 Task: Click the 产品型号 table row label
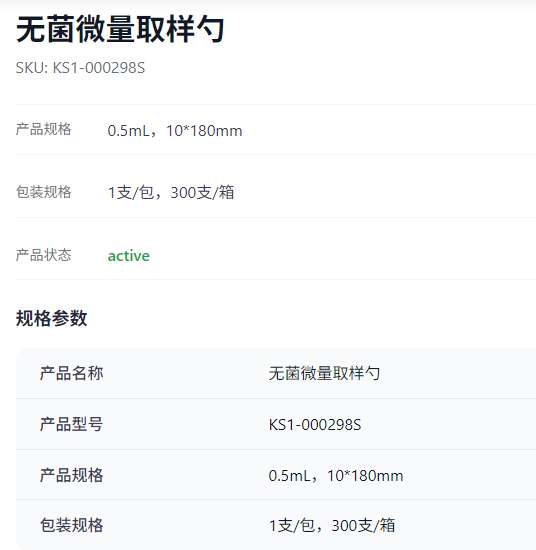point(72,424)
